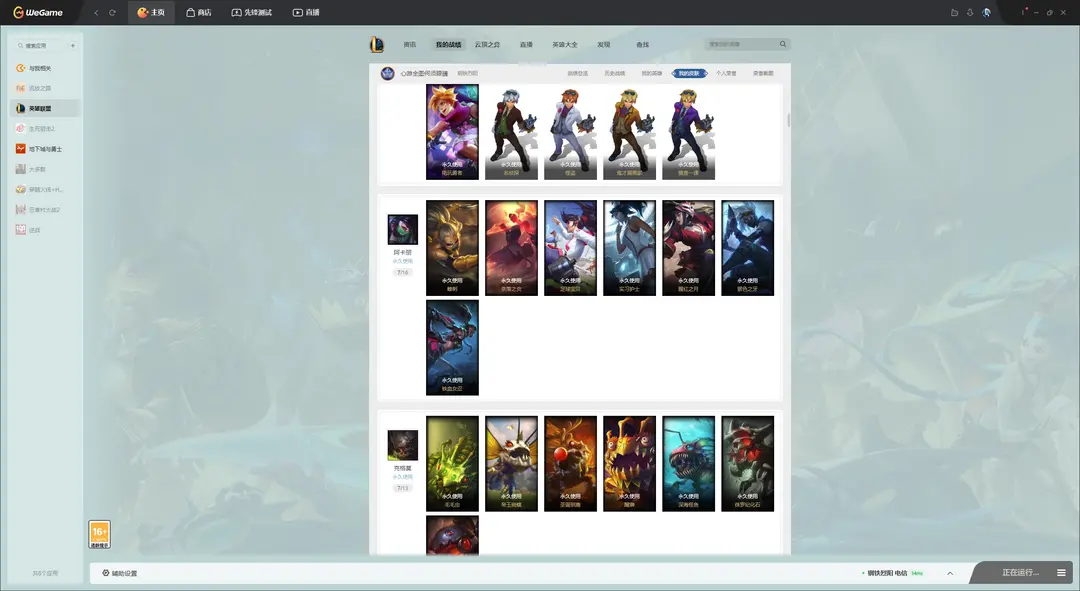
Task: Switch to the 历史战绩 sub-tab
Action: 615,73
